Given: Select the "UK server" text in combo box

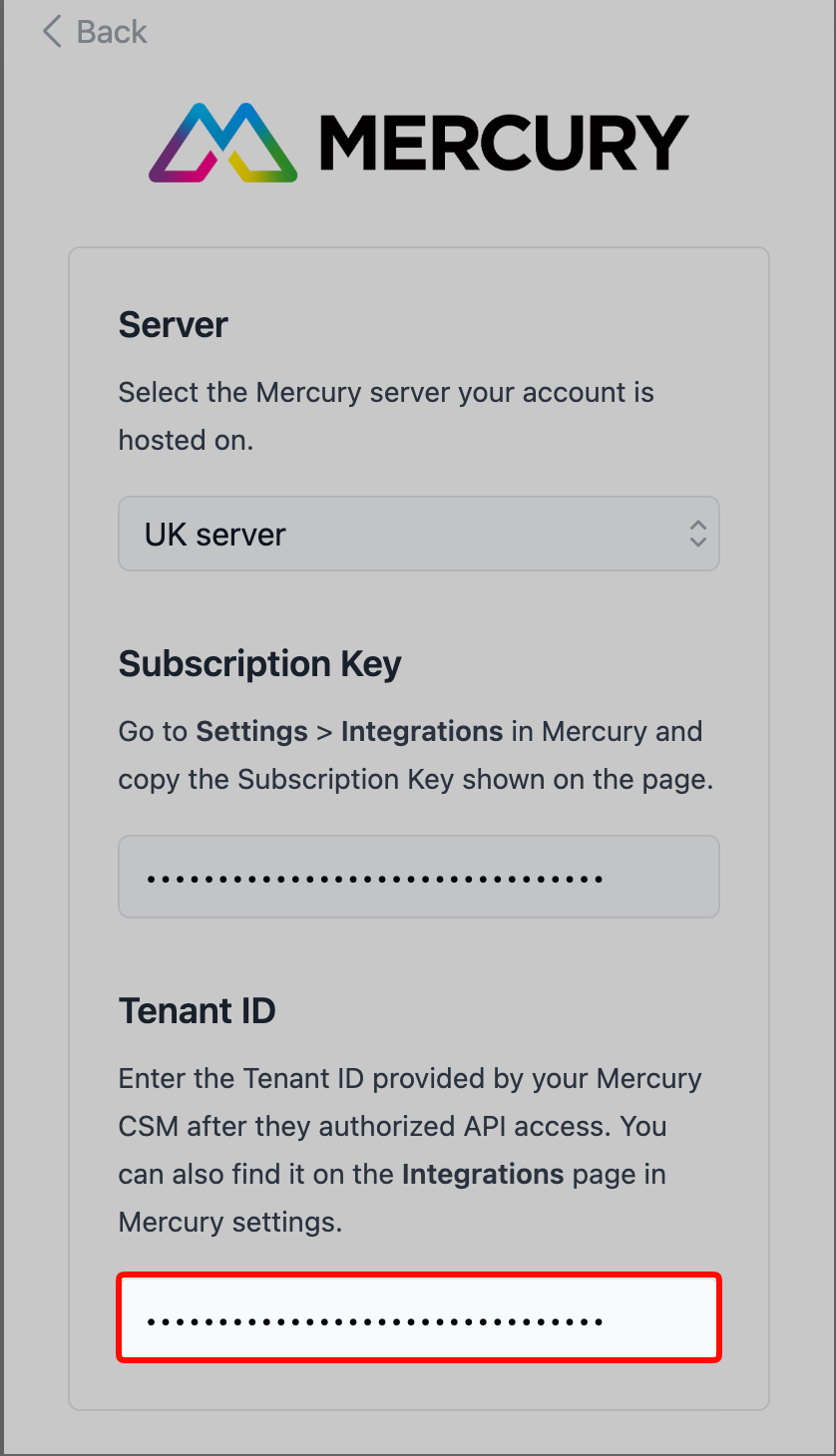Looking at the screenshot, I should (215, 535).
